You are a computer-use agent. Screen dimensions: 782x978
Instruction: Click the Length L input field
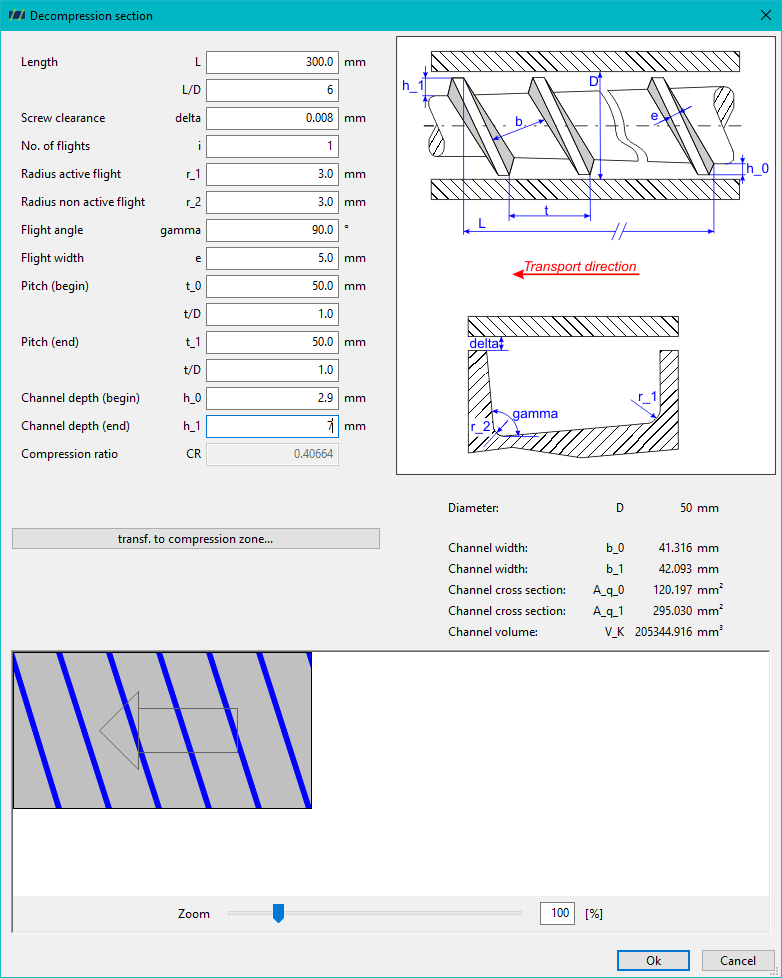click(x=273, y=62)
